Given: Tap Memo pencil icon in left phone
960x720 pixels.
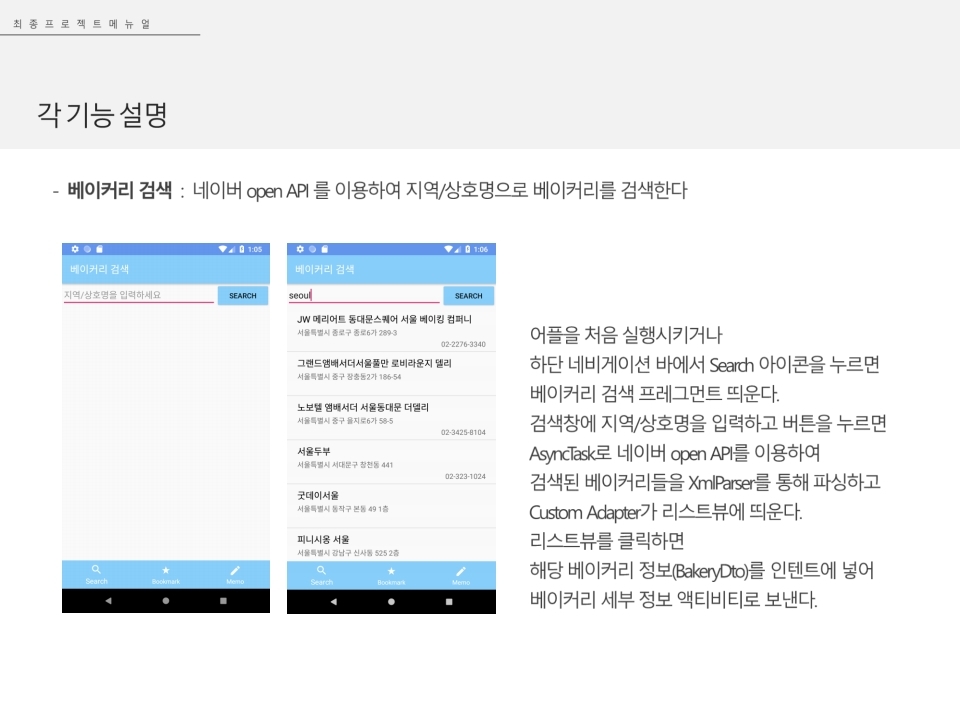Looking at the screenshot, I should click(x=235, y=570).
